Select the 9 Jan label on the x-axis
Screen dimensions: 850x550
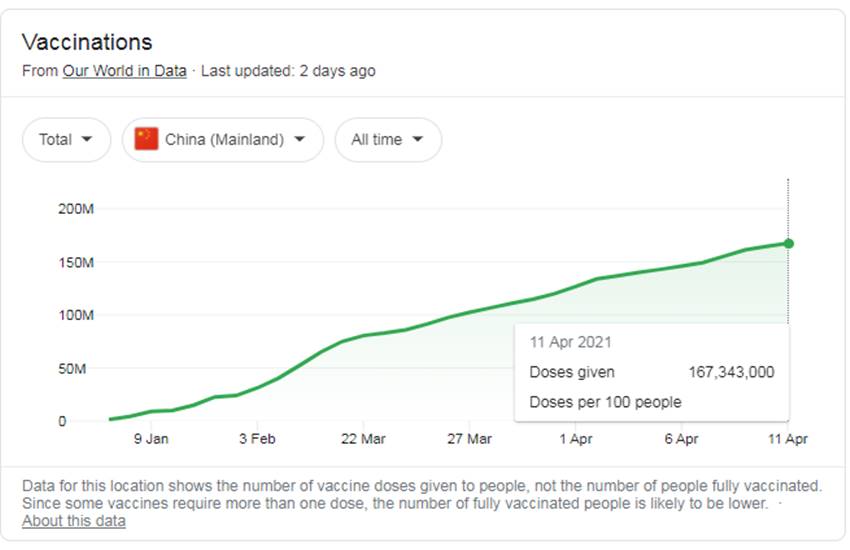coord(151,438)
